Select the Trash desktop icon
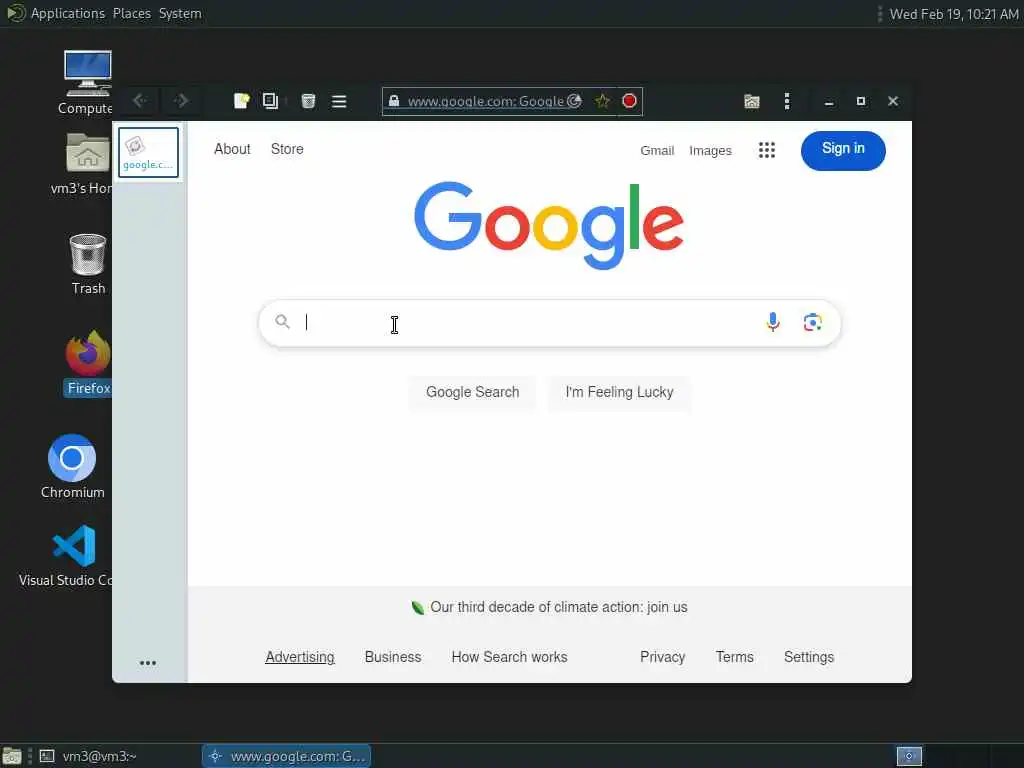The image size is (1024, 768). coord(88,264)
